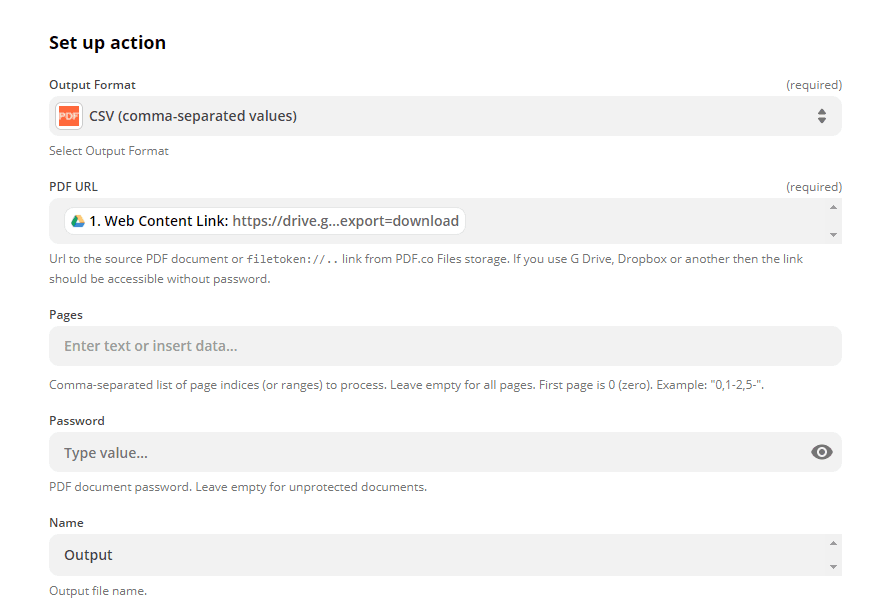Click the up-down chevron of Output Format

[x=821, y=116]
